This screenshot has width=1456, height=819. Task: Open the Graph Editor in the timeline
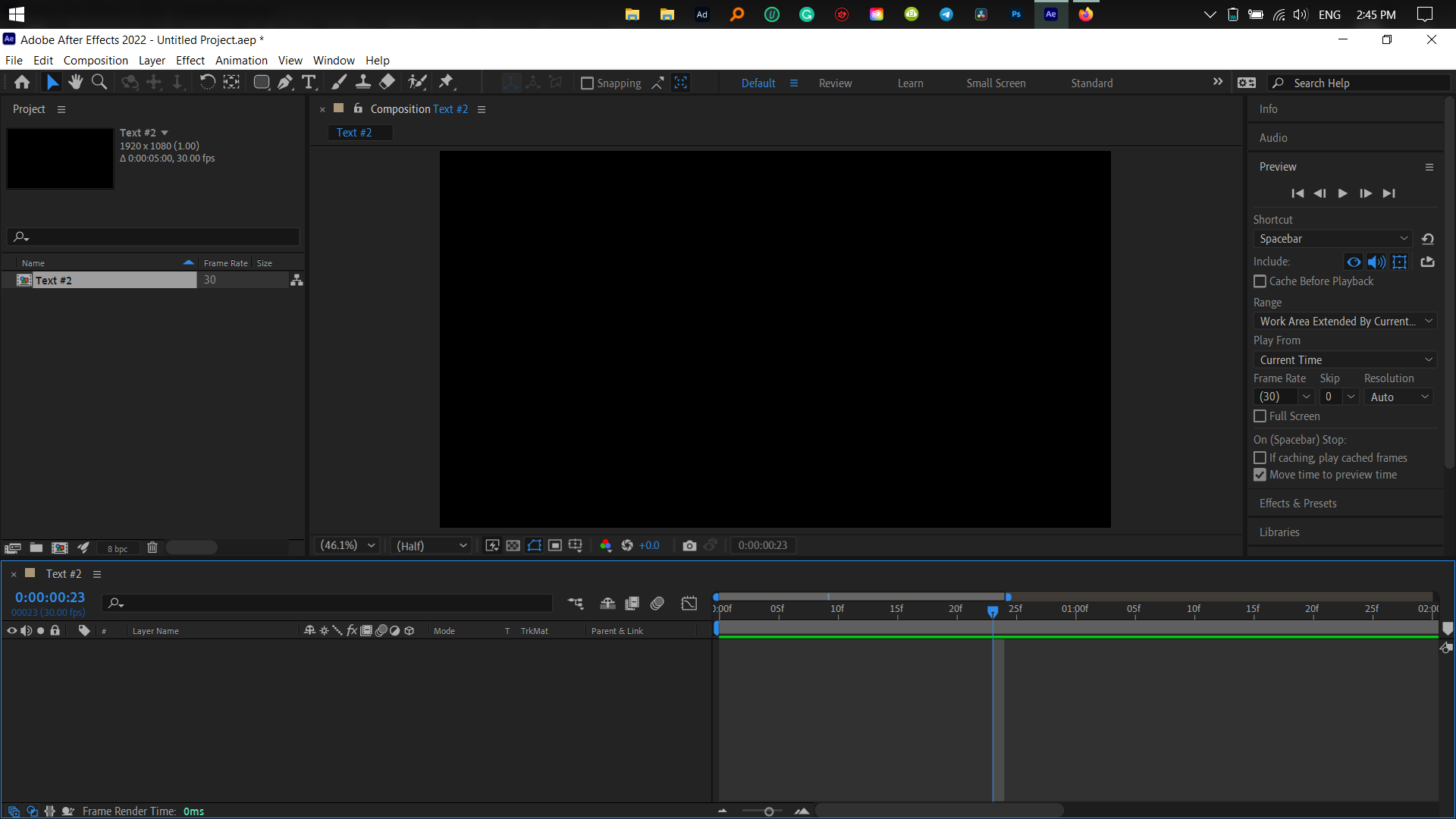(x=689, y=604)
